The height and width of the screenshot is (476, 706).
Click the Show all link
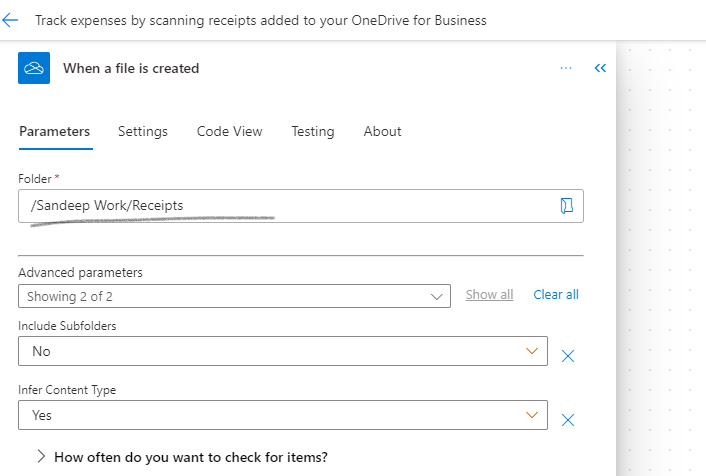pyautogui.click(x=489, y=295)
